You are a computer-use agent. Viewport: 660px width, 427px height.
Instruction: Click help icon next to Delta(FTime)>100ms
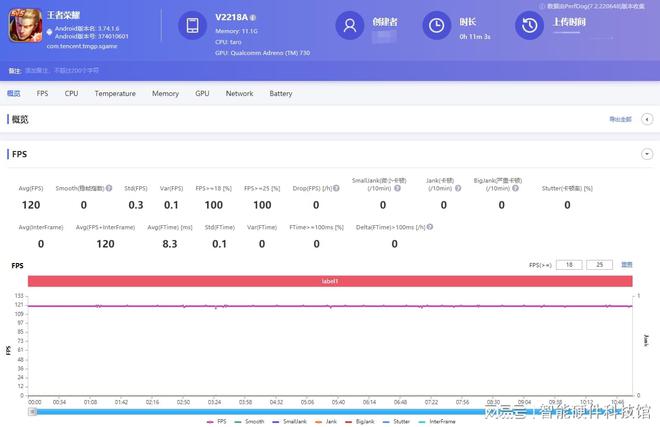430,227
